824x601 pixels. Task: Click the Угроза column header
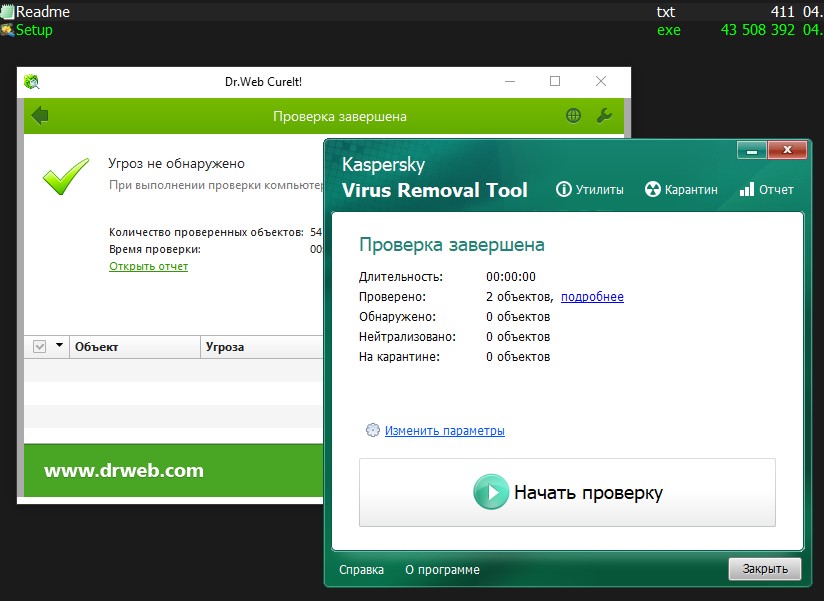point(262,347)
